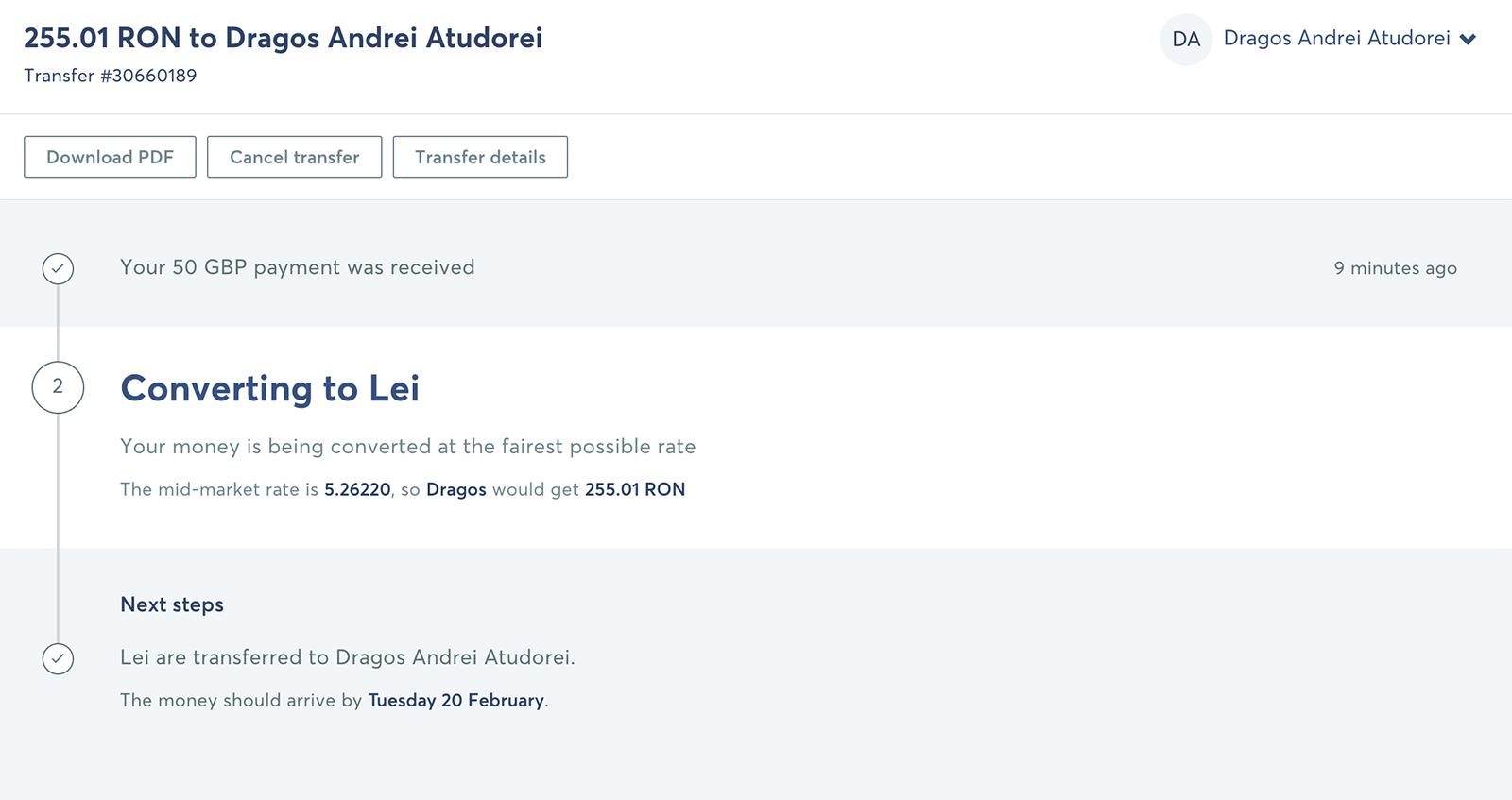Click the bold Dragos recipient name
1512x800 pixels.
click(456, 489)
